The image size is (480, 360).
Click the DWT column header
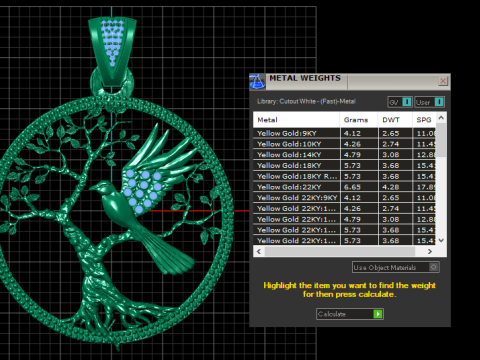pyautogui.click(x=395, y=120)
